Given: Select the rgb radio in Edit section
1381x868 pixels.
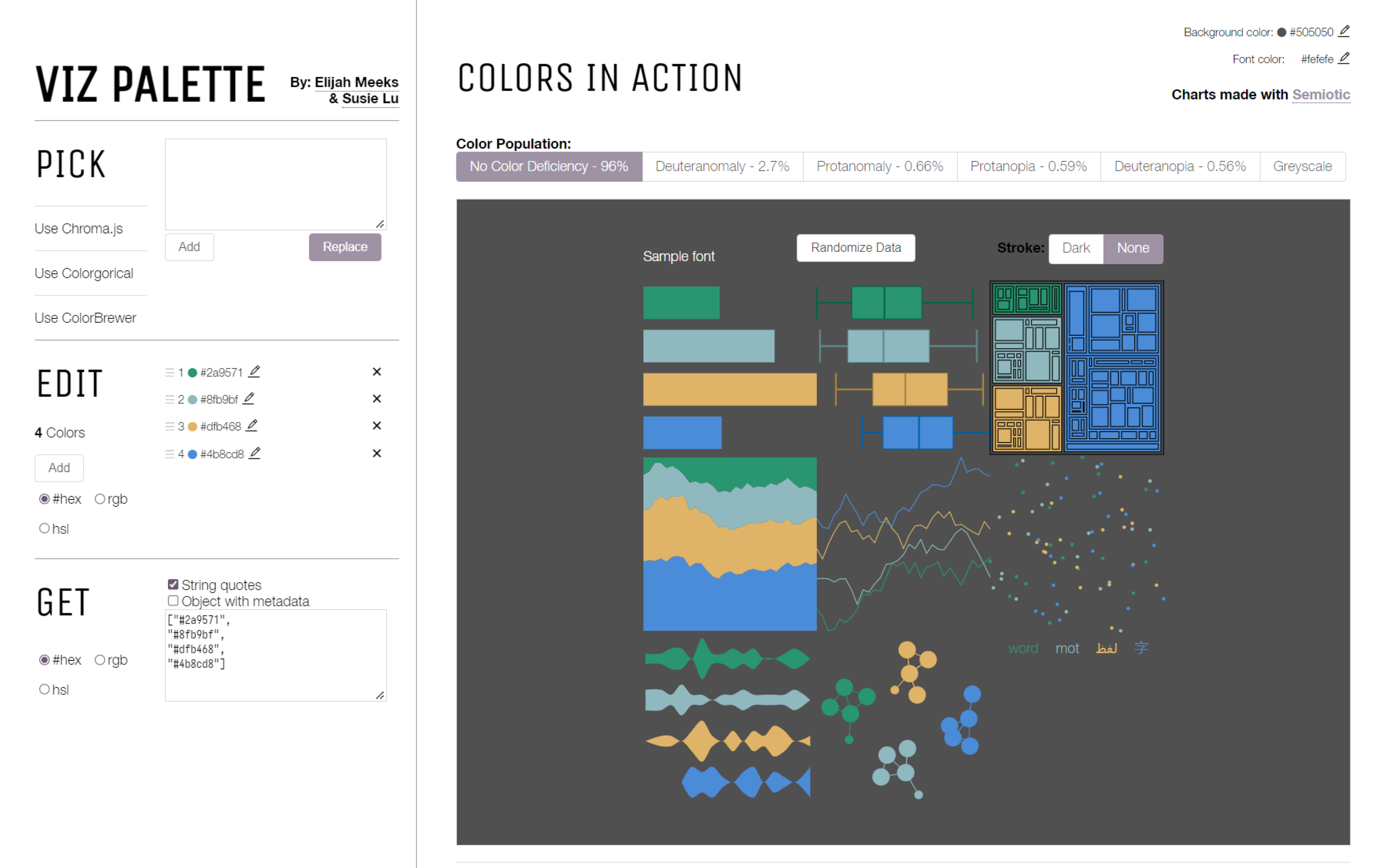Looking at the screenshot, I should [100, 499].
